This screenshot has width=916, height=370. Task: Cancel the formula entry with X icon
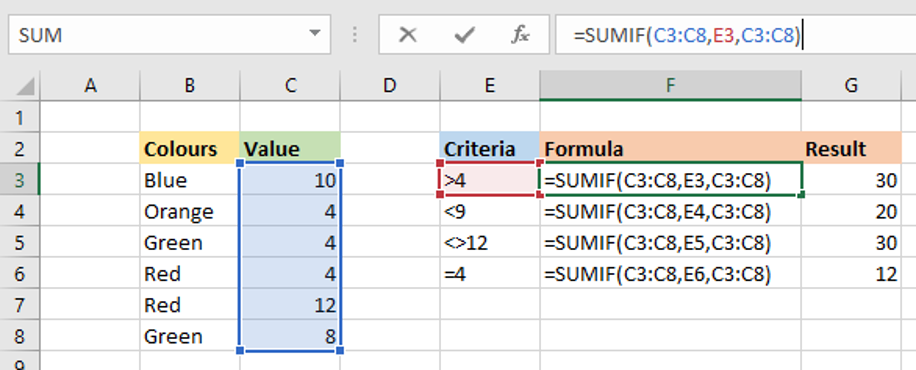coord(407,35)
